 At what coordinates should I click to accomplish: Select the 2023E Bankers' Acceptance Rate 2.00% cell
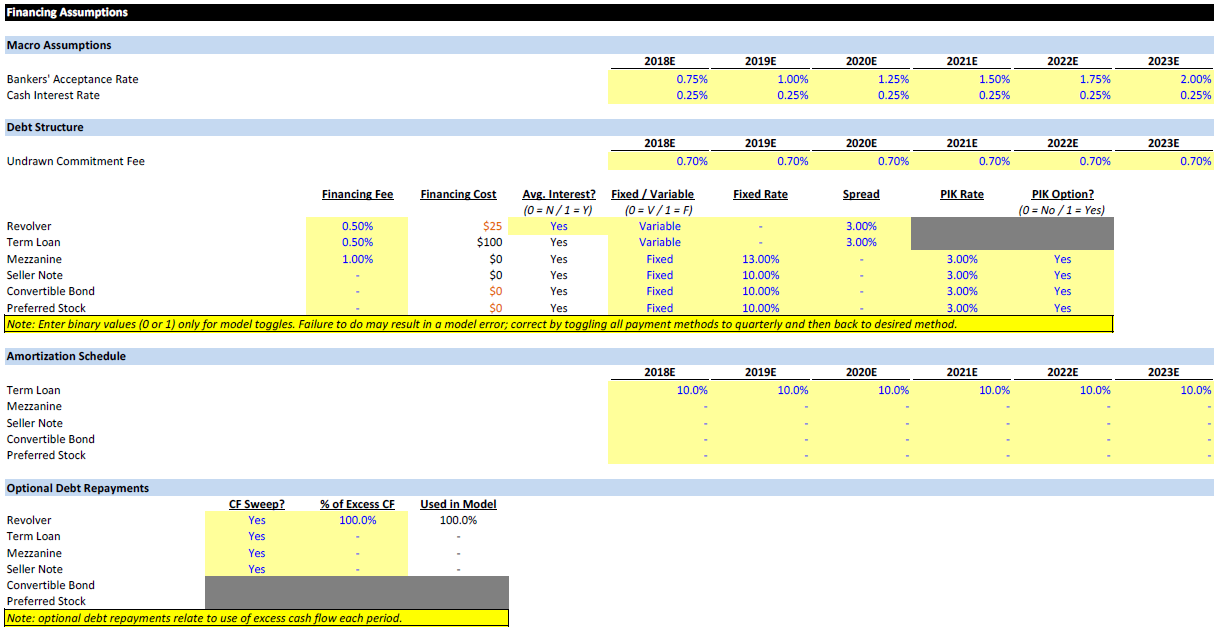point(1163,79)
